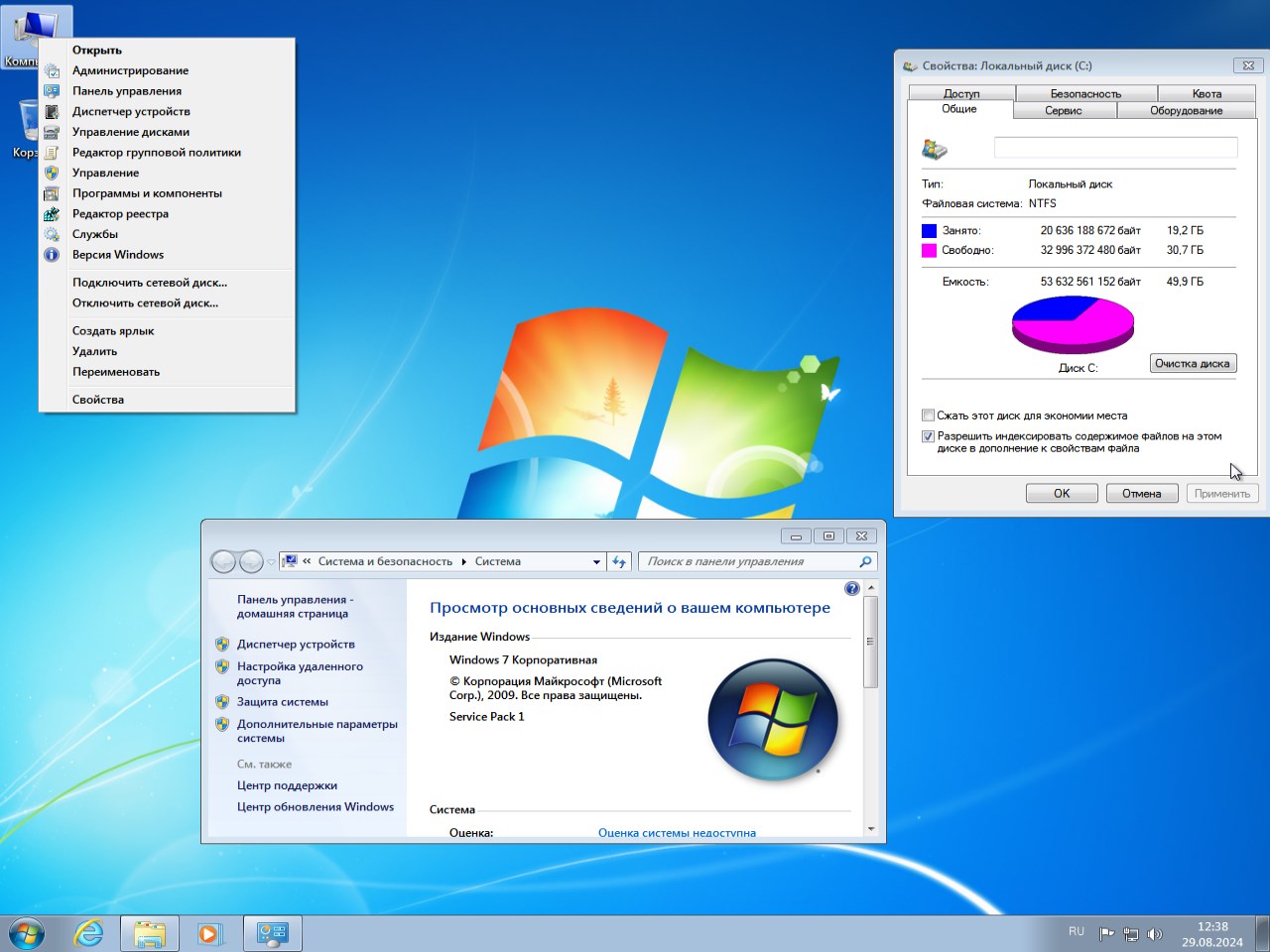Click the blue help icon in System window
Viewport: 1270px width, 952px height.
tap(851, 589)
